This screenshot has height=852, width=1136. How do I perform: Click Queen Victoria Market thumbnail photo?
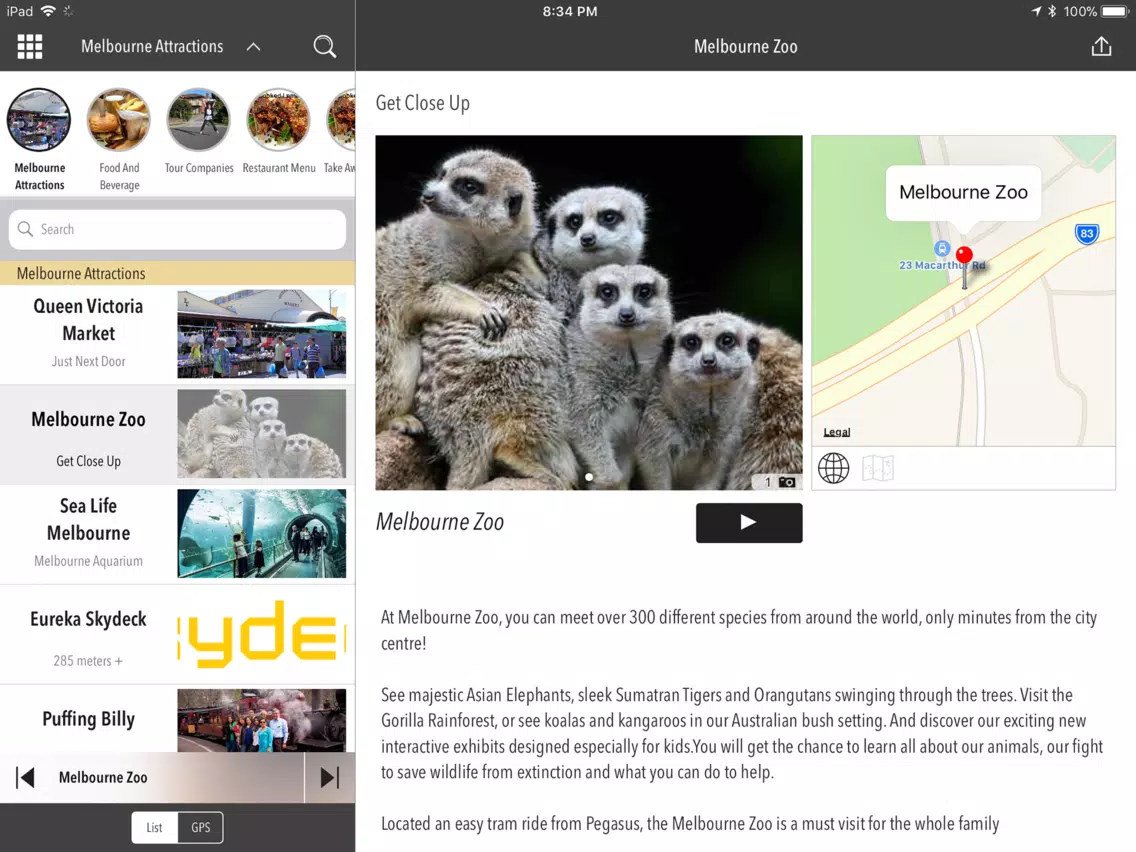point(262,334)
